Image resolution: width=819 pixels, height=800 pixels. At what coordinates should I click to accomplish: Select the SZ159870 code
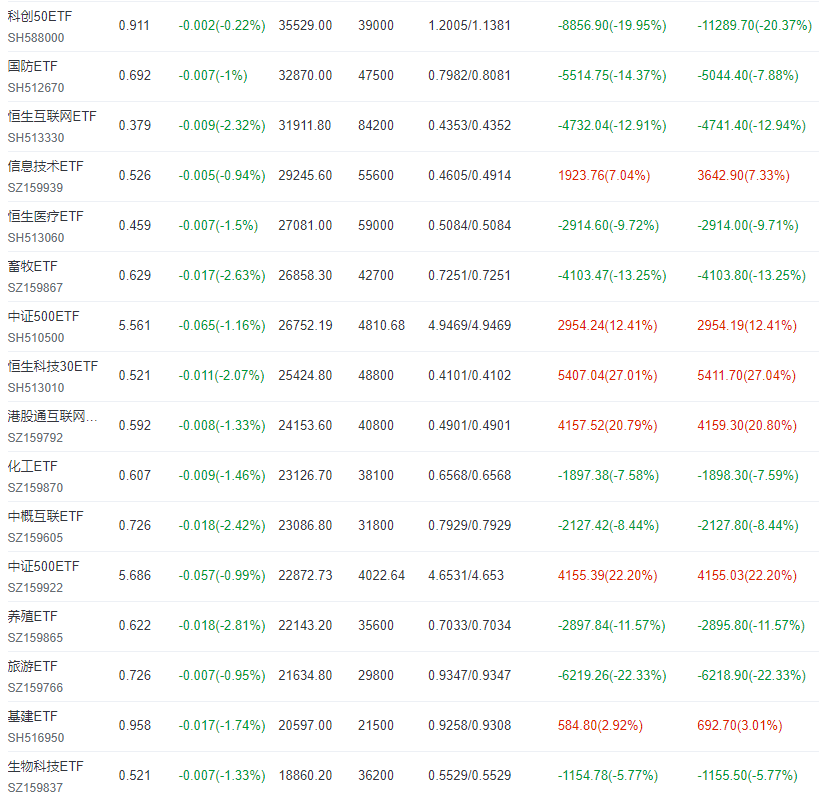click(35, 488)
